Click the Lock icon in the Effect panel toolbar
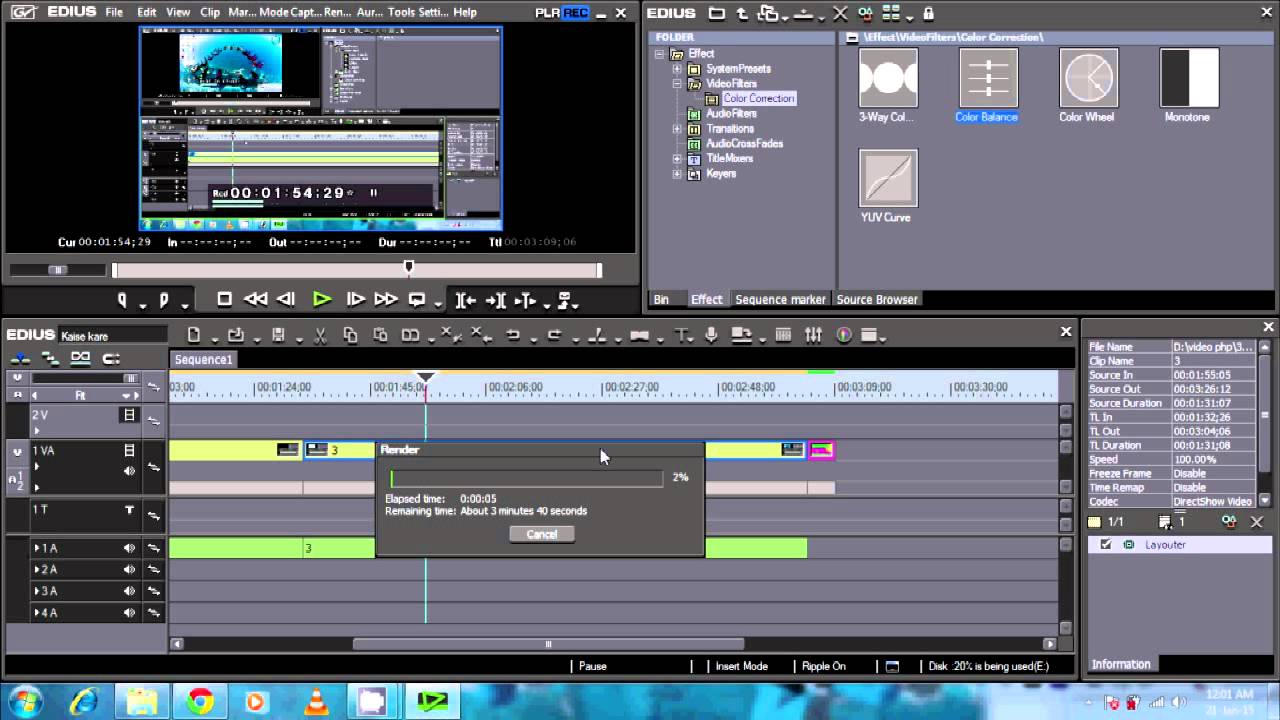Image resolution: width=1280 pixels, height=720 pixels. coord(929,13)
